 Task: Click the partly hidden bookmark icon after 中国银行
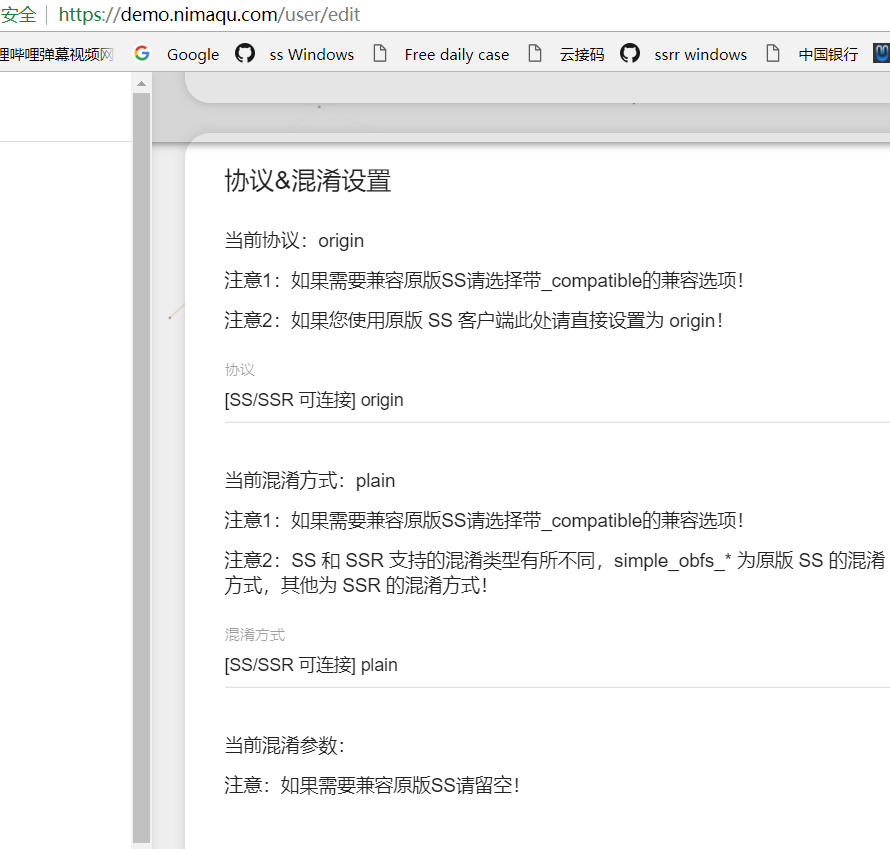coord(881,53)
